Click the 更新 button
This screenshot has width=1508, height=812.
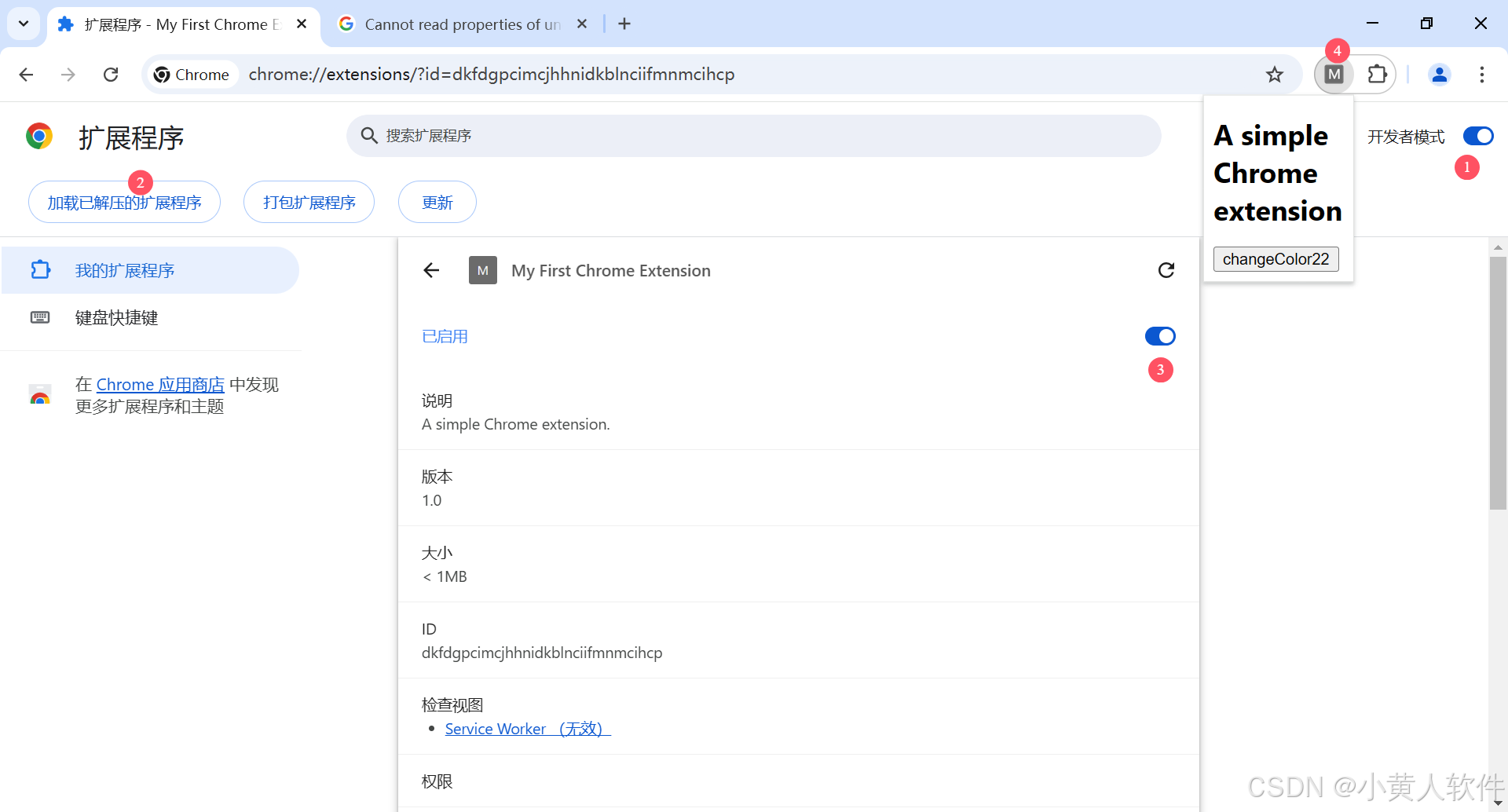(x=437, y=203)
